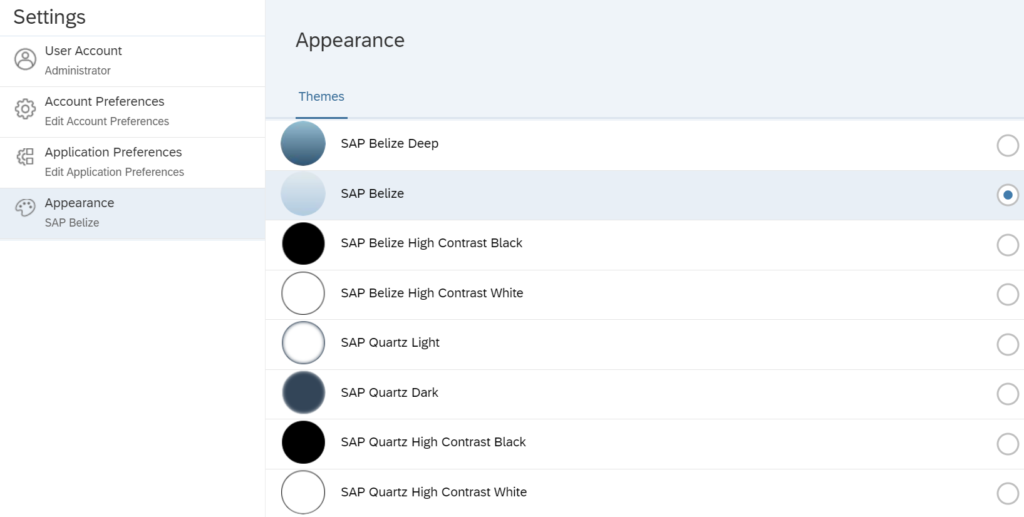Click the SAP Belize High Contrast Black swatch

pyautogui.click(x=303, y=243)
